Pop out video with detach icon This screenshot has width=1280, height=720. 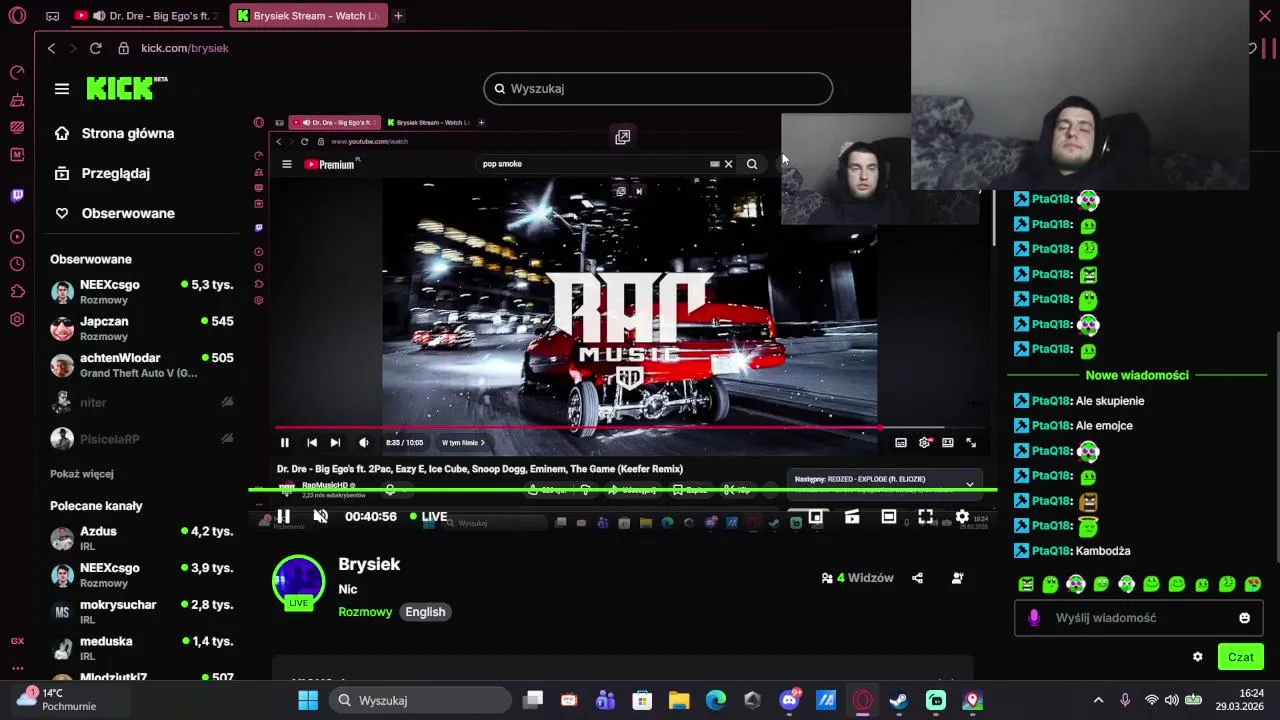pyautogui.click(x=622, y=137)
